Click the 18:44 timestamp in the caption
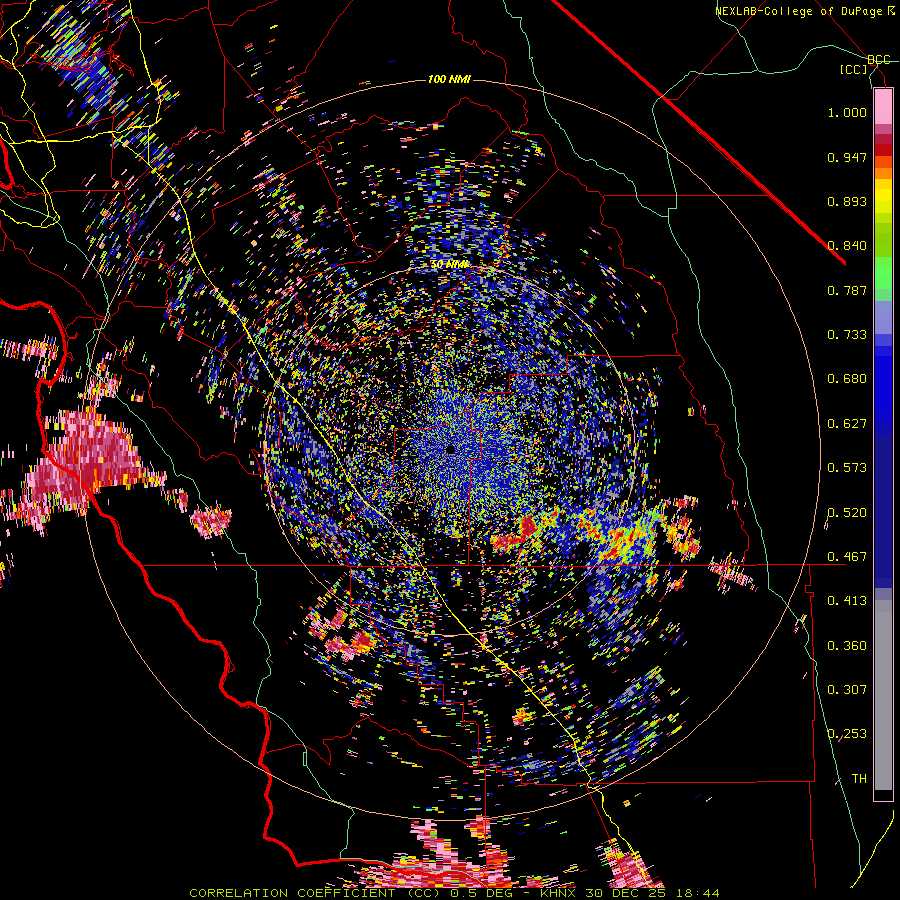The image size is (900, 900). click(x=699, y=893)
